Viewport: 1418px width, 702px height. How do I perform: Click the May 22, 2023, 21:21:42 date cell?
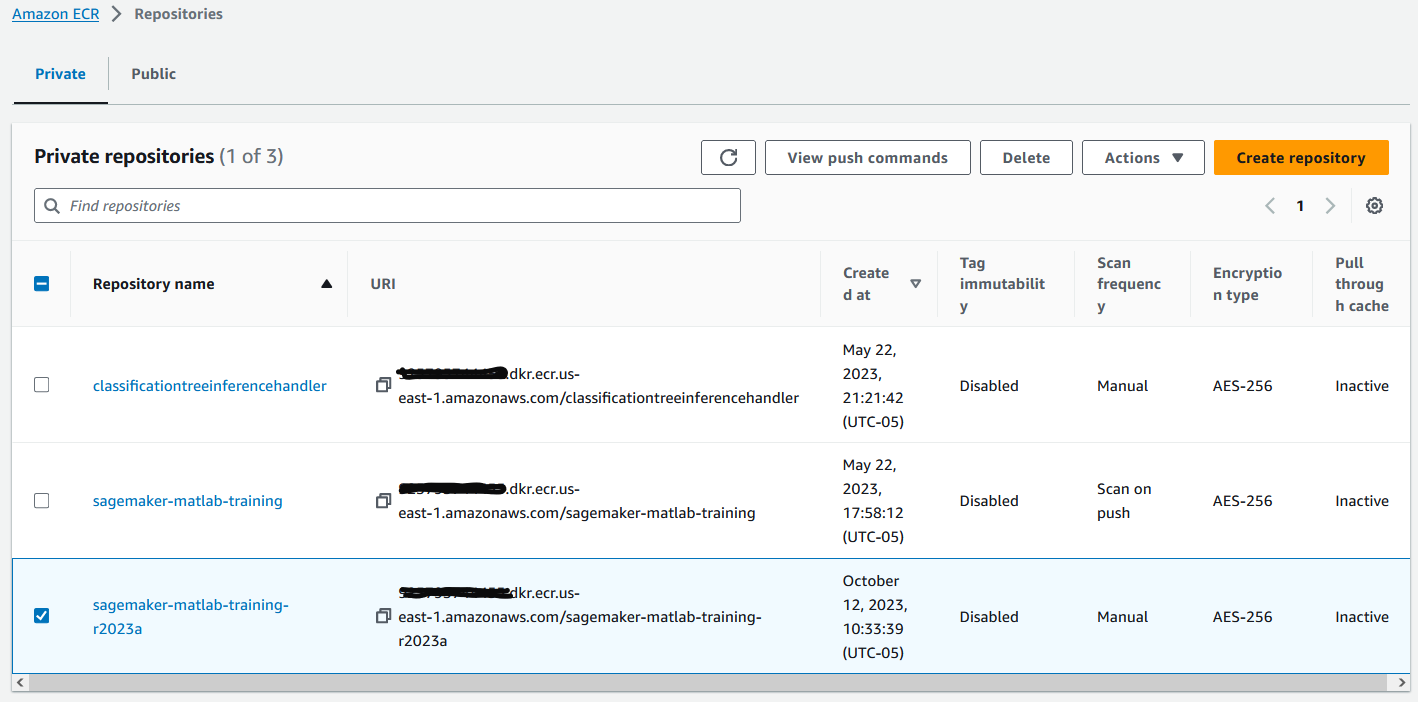873,385
